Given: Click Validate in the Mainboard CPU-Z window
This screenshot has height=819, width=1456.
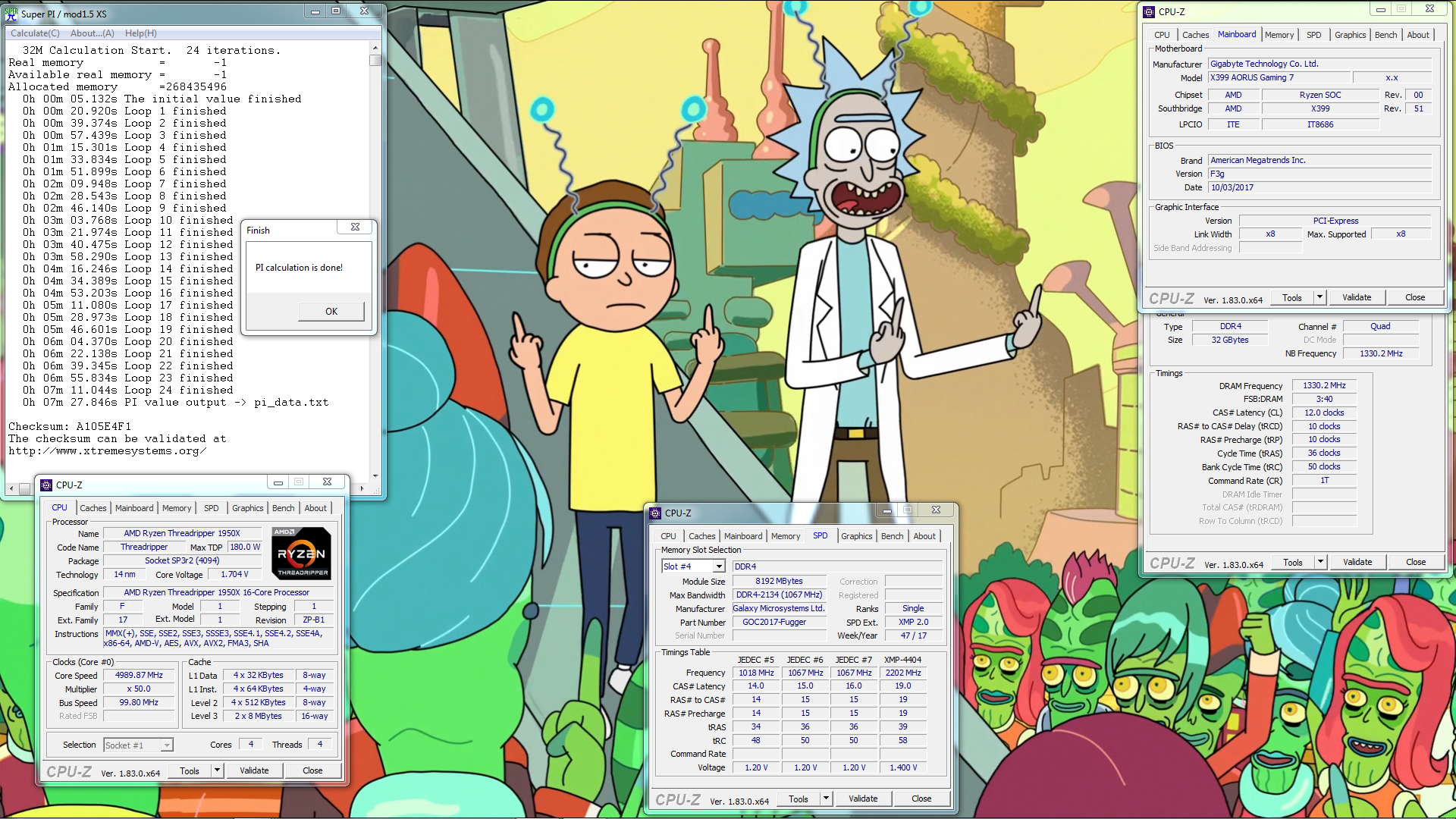Looking at the screenshot, I should click(x=1357, y=297).
